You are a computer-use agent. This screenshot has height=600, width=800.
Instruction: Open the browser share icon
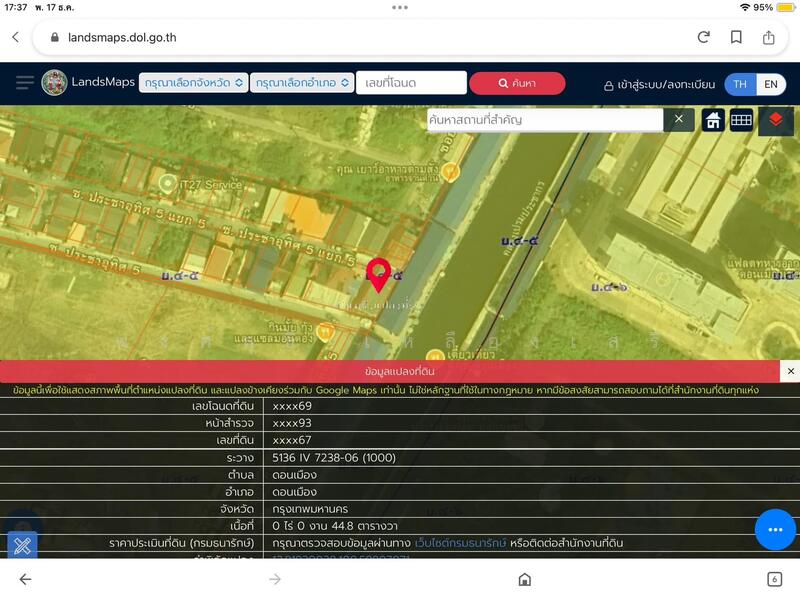[769, 37]
